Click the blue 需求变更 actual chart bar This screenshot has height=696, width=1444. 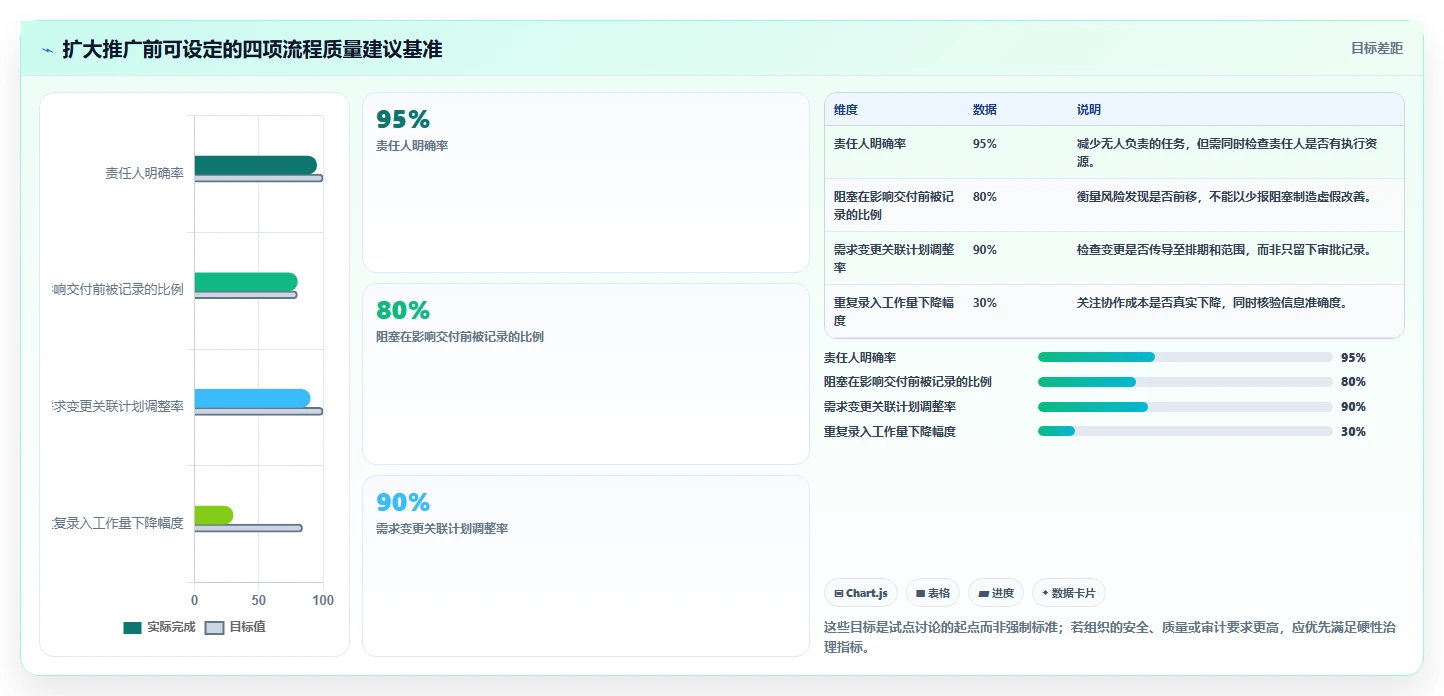pos(252,398)
